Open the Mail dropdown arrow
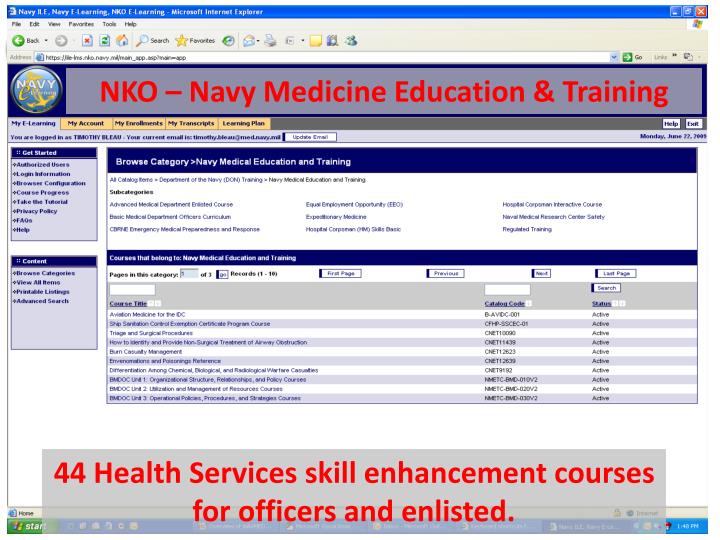Viewport: 720px width, 540px height. click(x=258, y=41)
